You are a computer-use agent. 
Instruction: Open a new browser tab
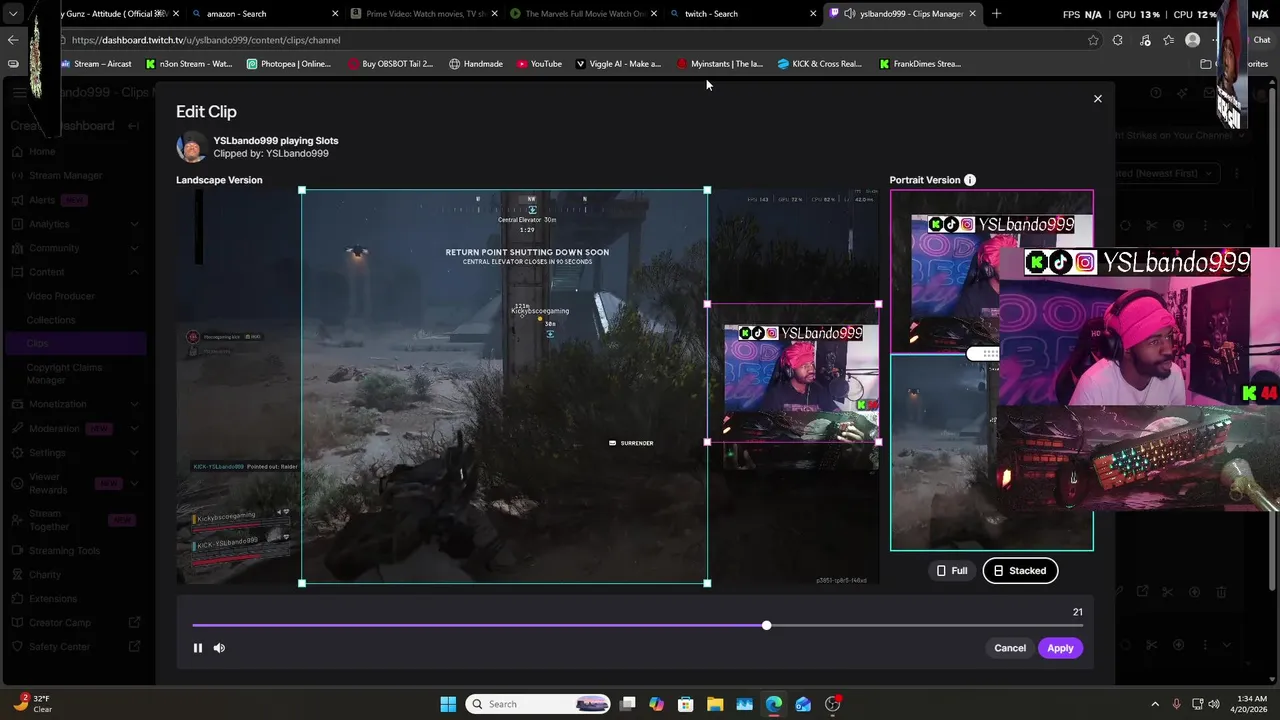click(996, 14)
